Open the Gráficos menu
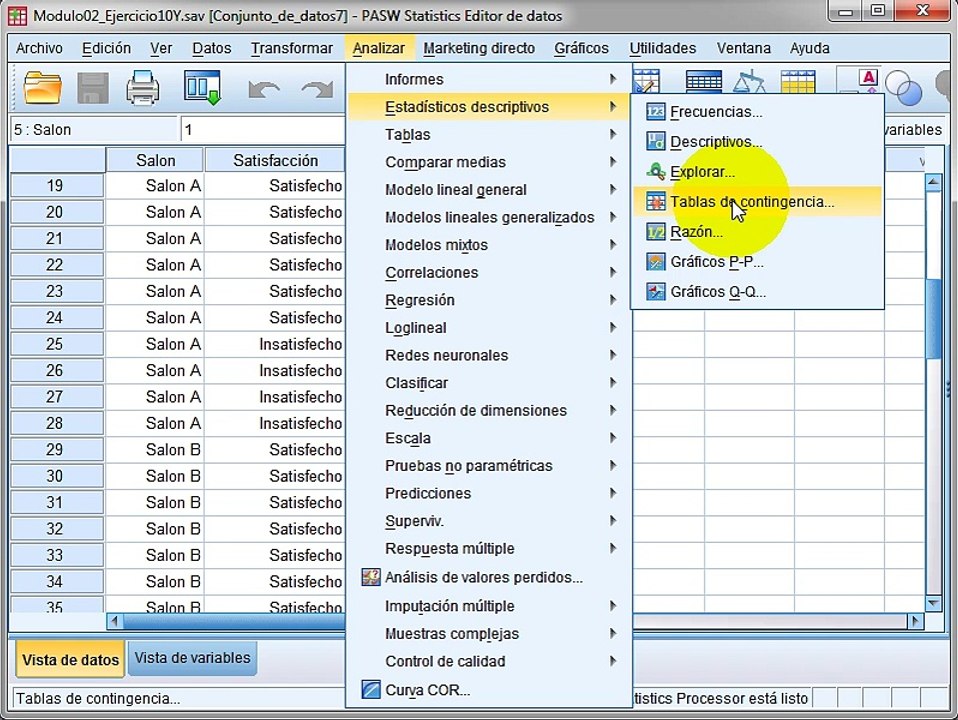 pos(581,48)
